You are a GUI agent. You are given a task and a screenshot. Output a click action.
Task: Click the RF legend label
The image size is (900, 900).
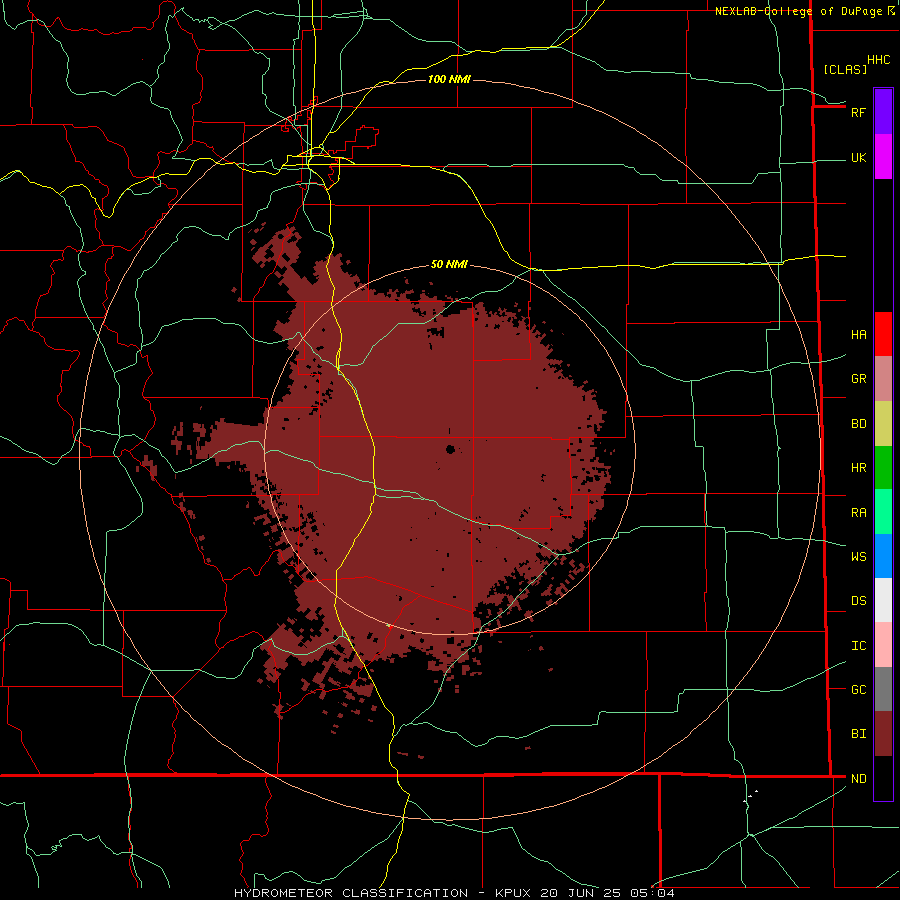pyautogui.click(x=858, y=112)
